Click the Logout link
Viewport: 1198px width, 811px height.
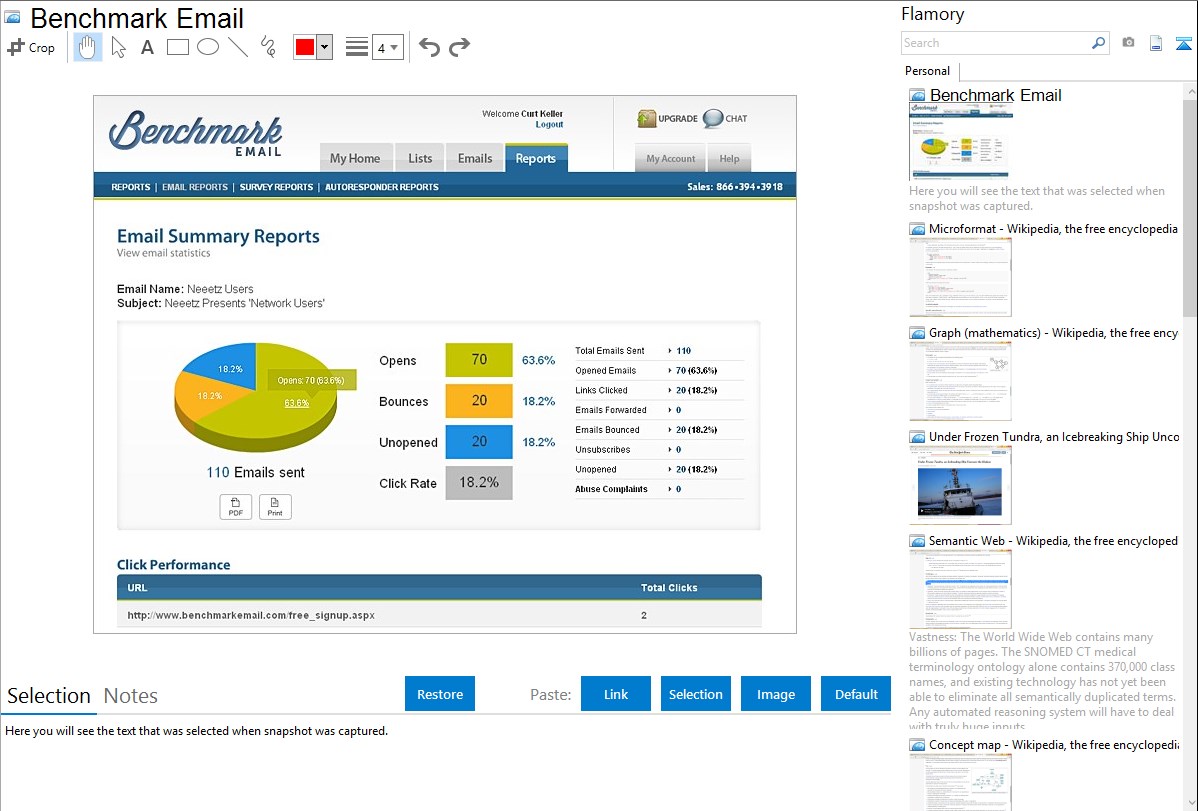click(x=549, y=125)
